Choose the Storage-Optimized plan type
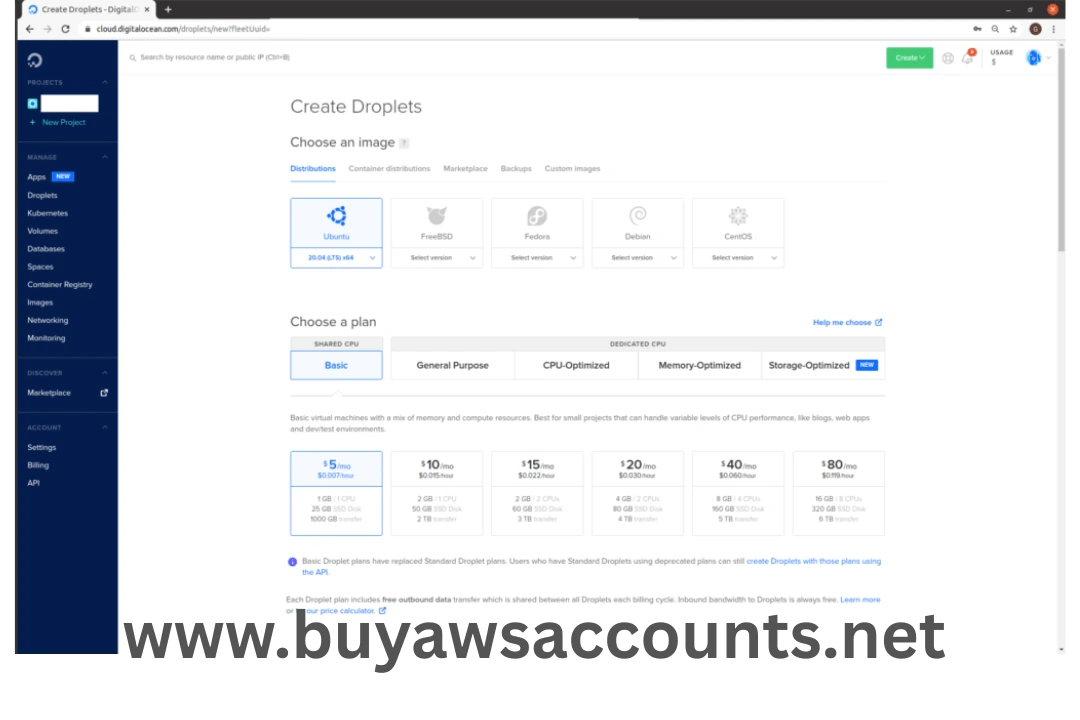This screenshot has width=1080, height=720. pyautogui.click(x=823, y=365)
